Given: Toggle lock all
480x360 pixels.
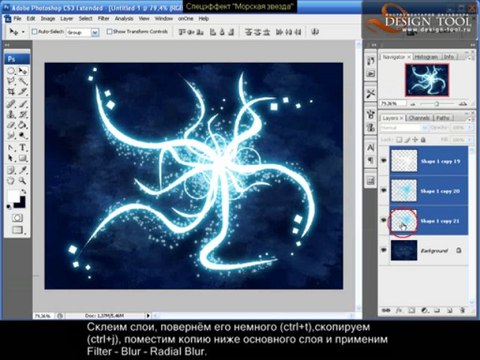Looking at the screenshot, I should pyautogui.click(x=423, y=140).
